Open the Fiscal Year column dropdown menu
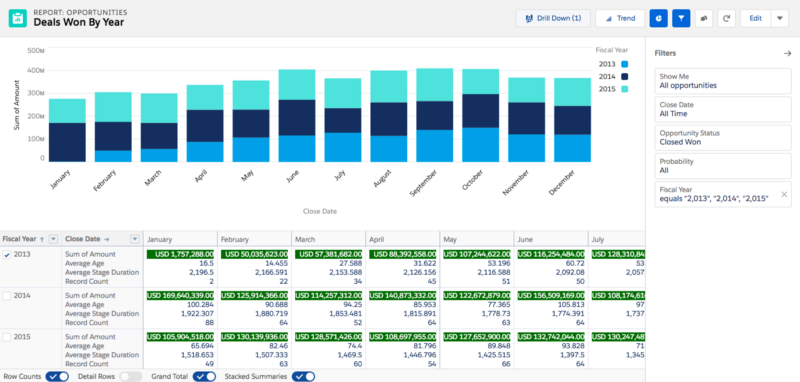Screen dimensions: 800x382 tap(53, 239)
